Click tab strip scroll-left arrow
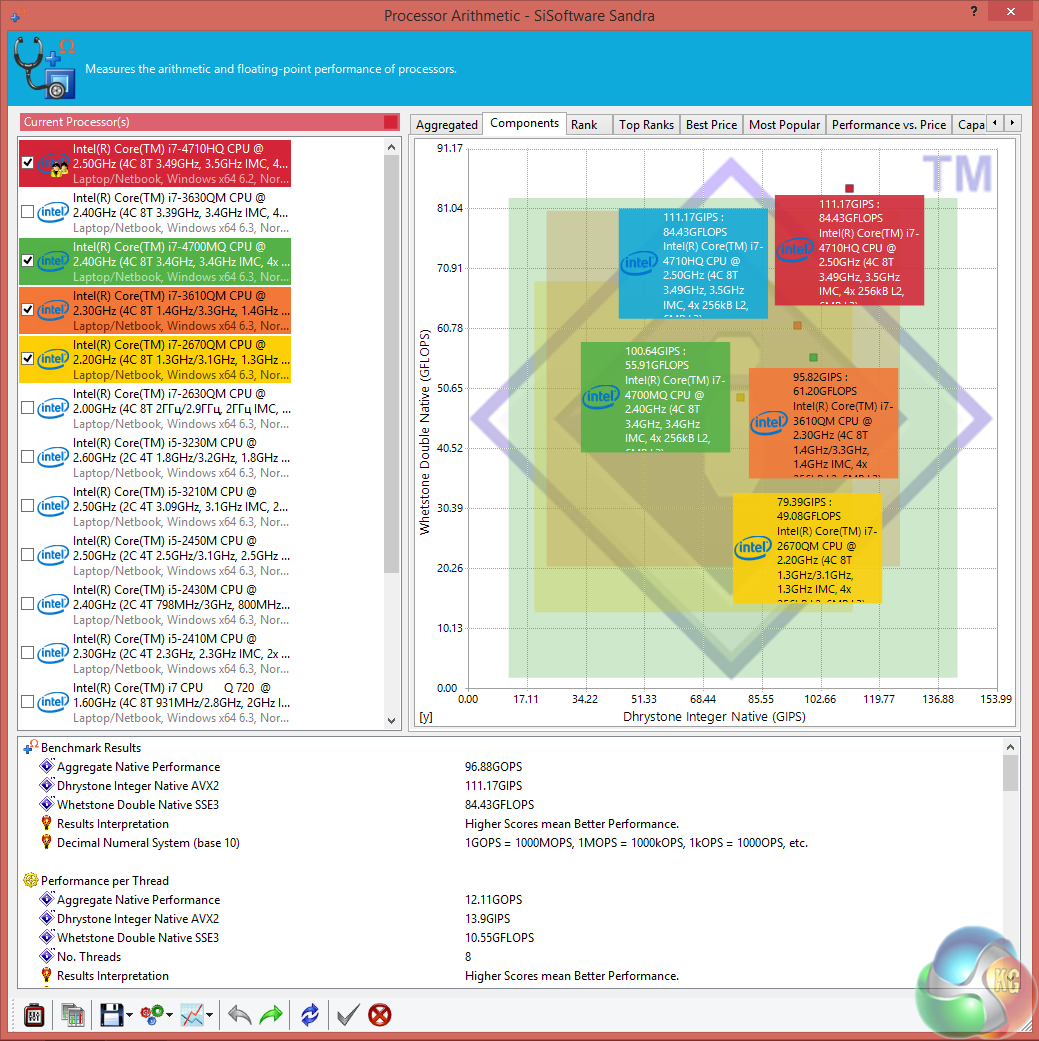This screenshot has width=1039, height=1041. coord(995,123)
